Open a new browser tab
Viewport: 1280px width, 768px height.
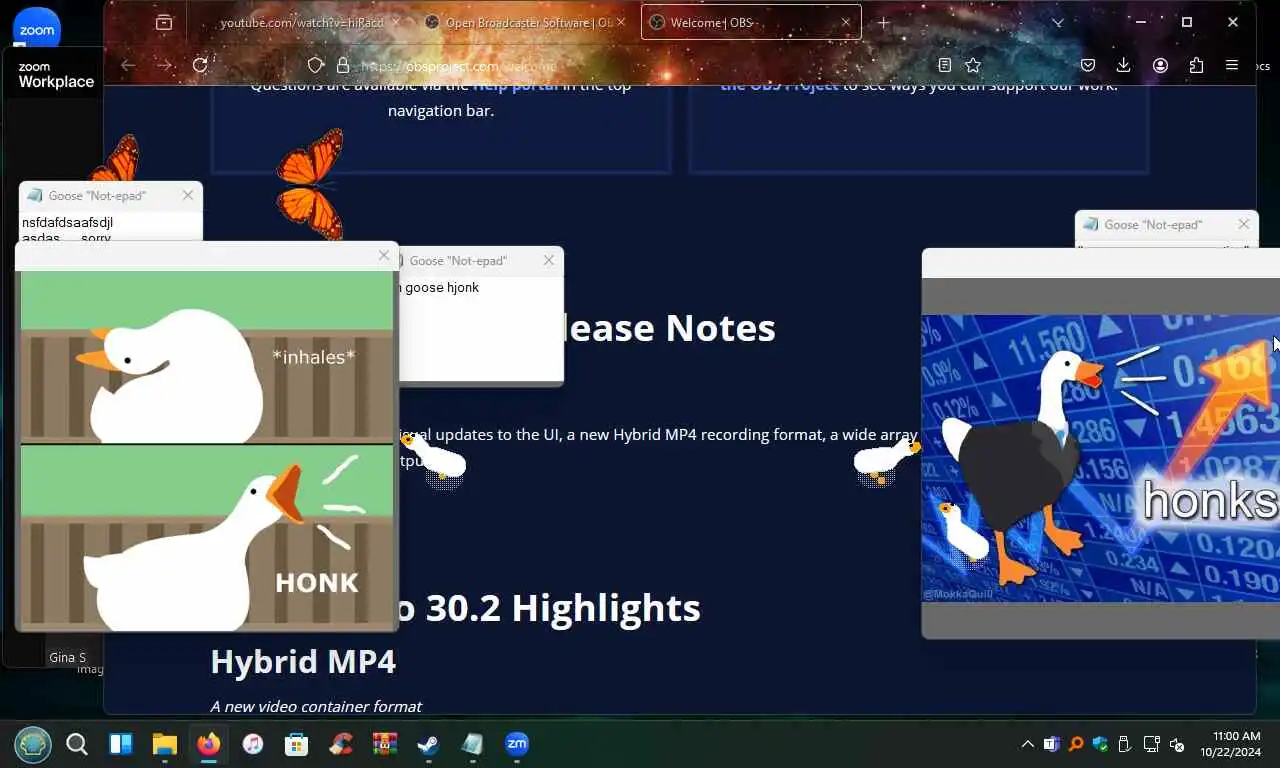tap(883, 22)
